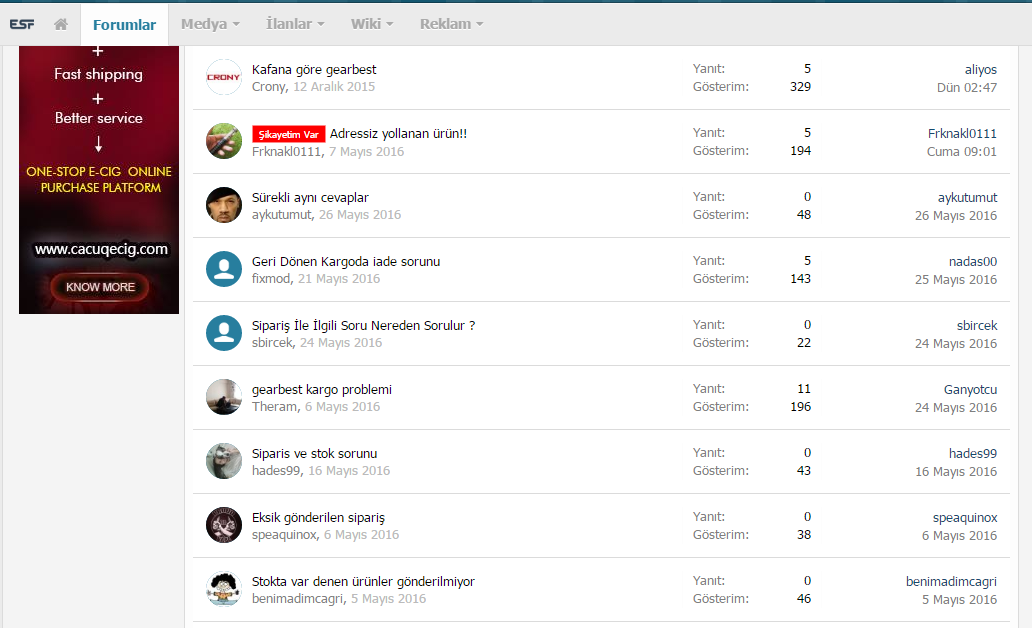Select the Forumlar tab
Viewport: 1032px width, 628px height.
point(124,25)
